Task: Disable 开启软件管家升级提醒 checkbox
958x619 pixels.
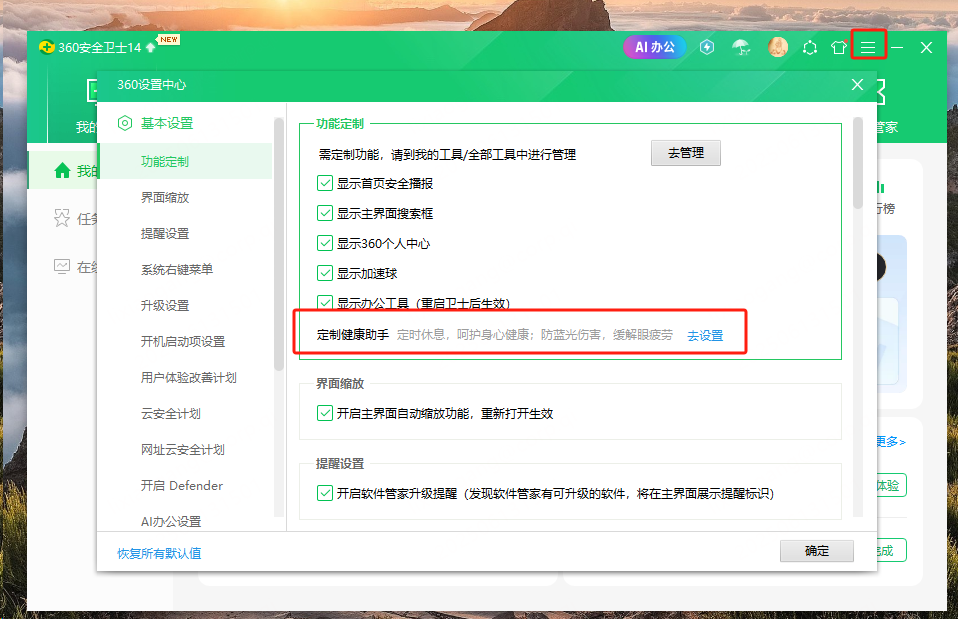Action: pos(325,493)
